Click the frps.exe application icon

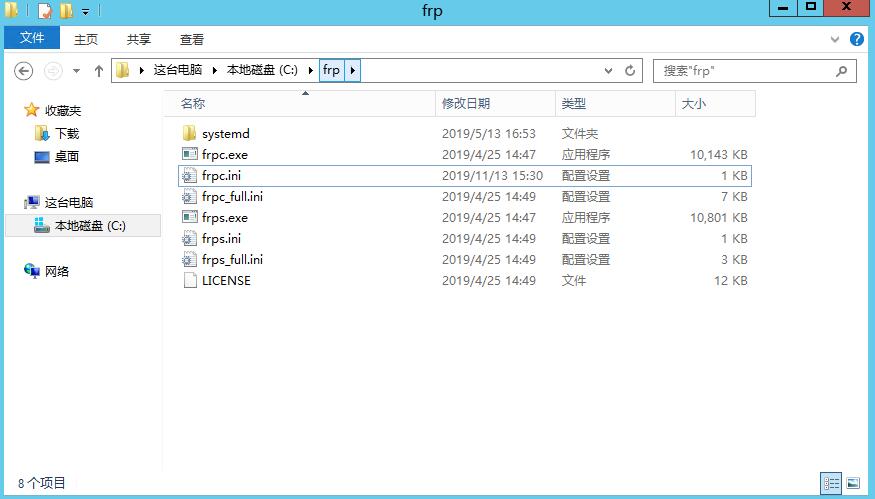(189, 217)
